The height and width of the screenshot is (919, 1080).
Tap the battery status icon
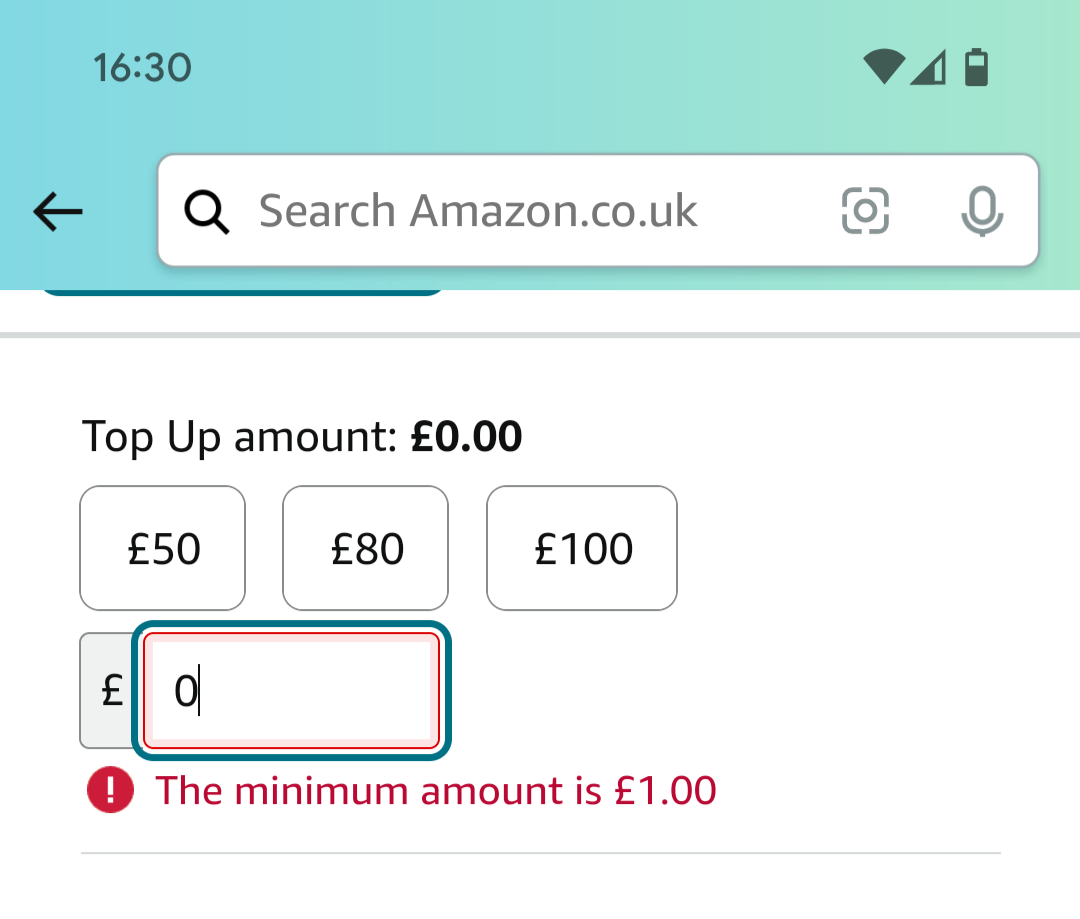pyautogui.click(x=976, y=67)
